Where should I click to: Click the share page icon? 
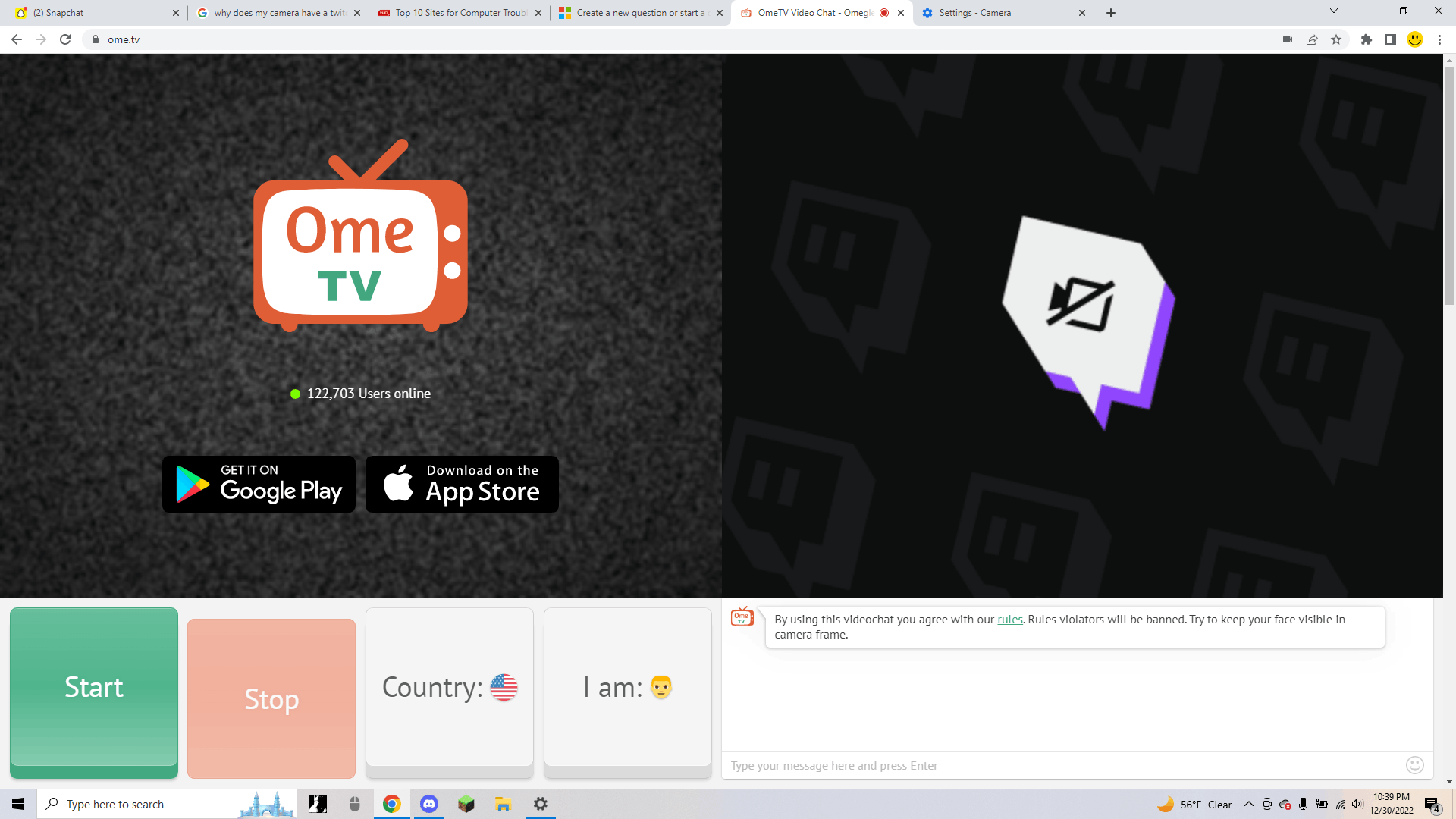[x=1312, y=39]
